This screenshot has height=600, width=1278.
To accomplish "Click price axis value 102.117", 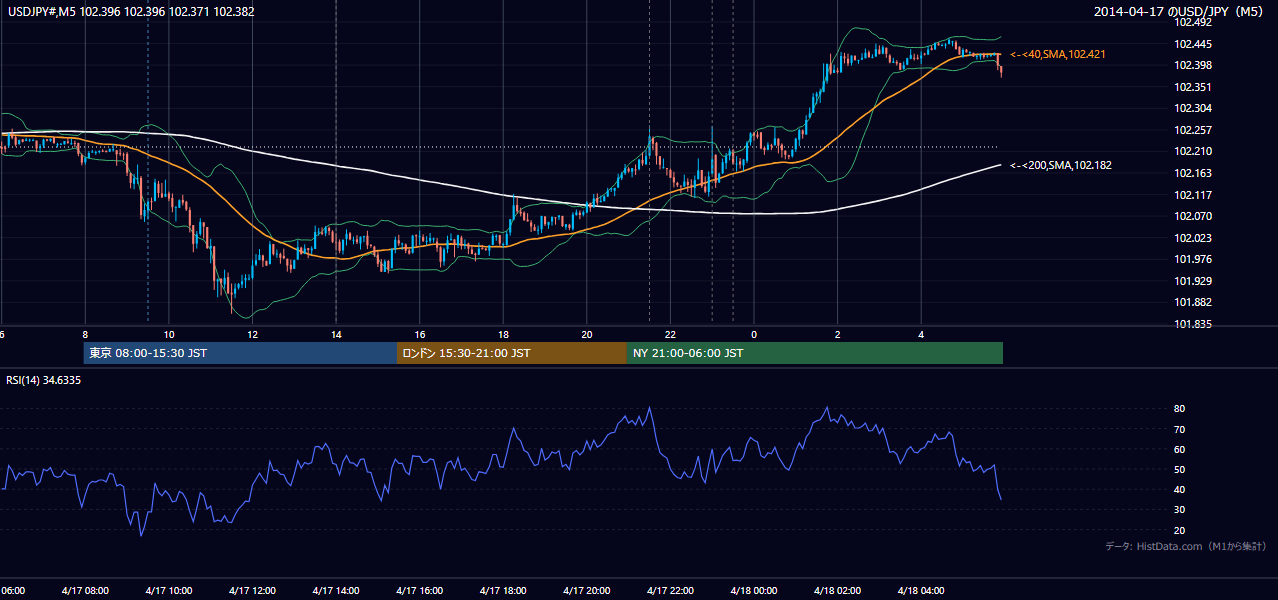I will pos(1192,195).
